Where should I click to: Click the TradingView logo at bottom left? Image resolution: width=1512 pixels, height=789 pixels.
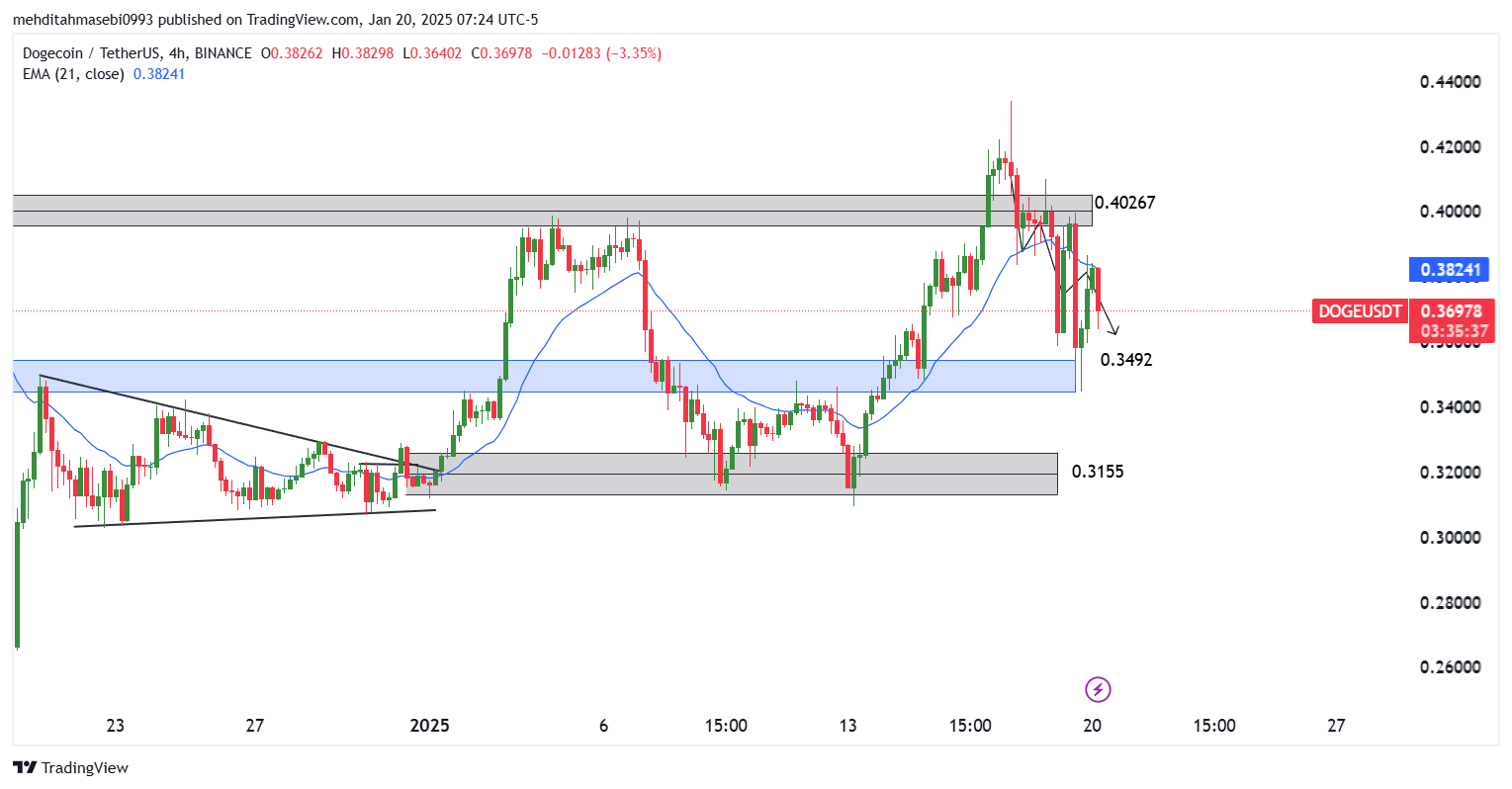click(x=71, y=767)
